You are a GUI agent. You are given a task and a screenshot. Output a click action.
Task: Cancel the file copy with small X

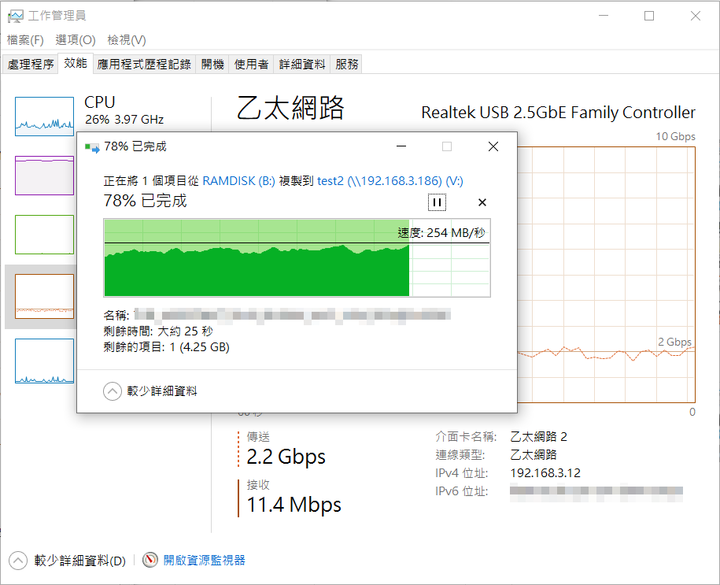[x=482, y=202]
